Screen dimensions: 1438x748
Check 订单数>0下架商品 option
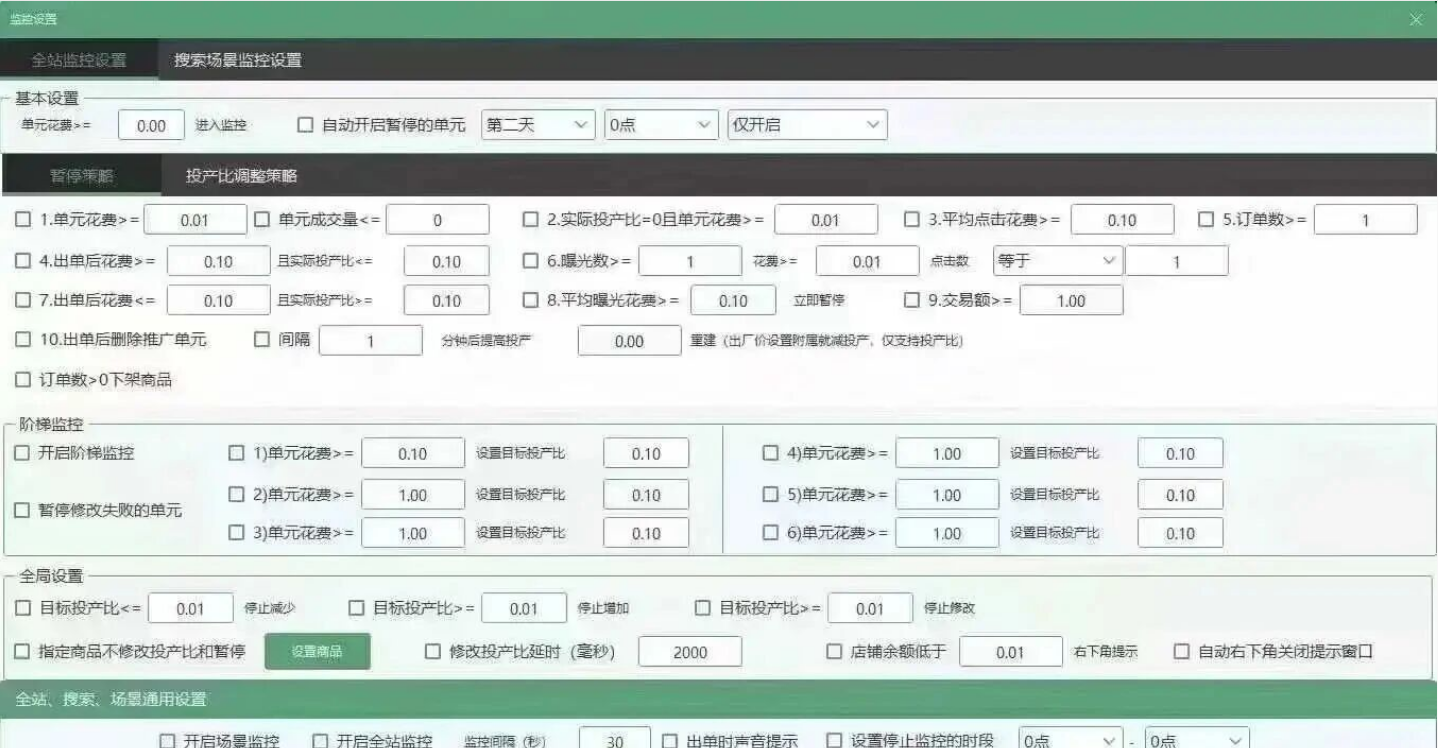[x=23, y=380]
